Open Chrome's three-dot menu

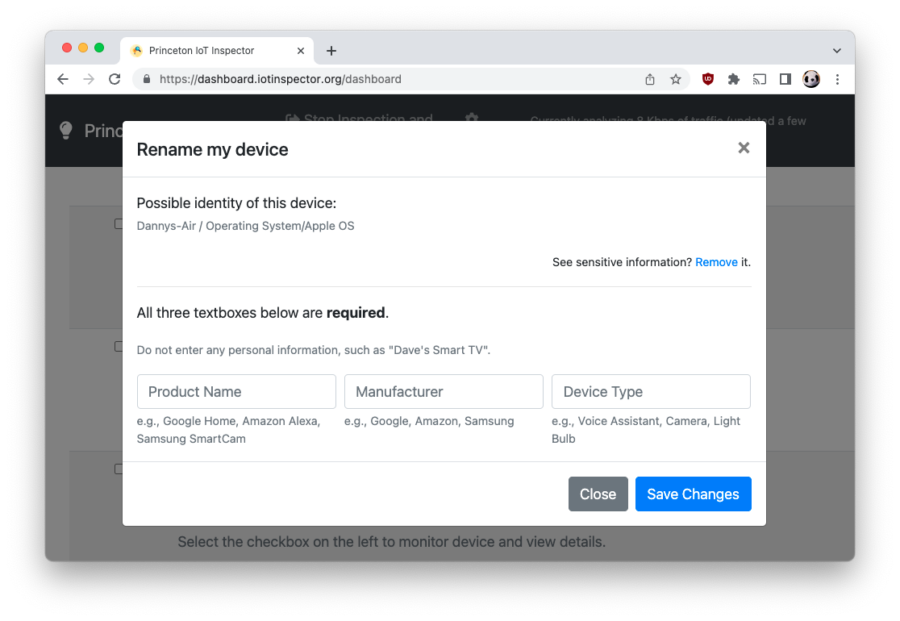837,79
